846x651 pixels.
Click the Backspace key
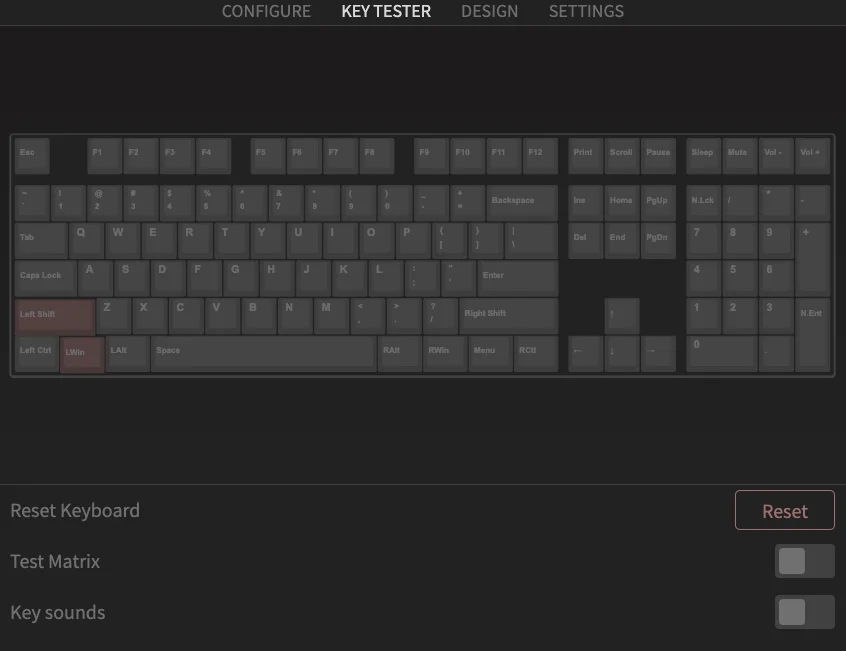point(521,203)
